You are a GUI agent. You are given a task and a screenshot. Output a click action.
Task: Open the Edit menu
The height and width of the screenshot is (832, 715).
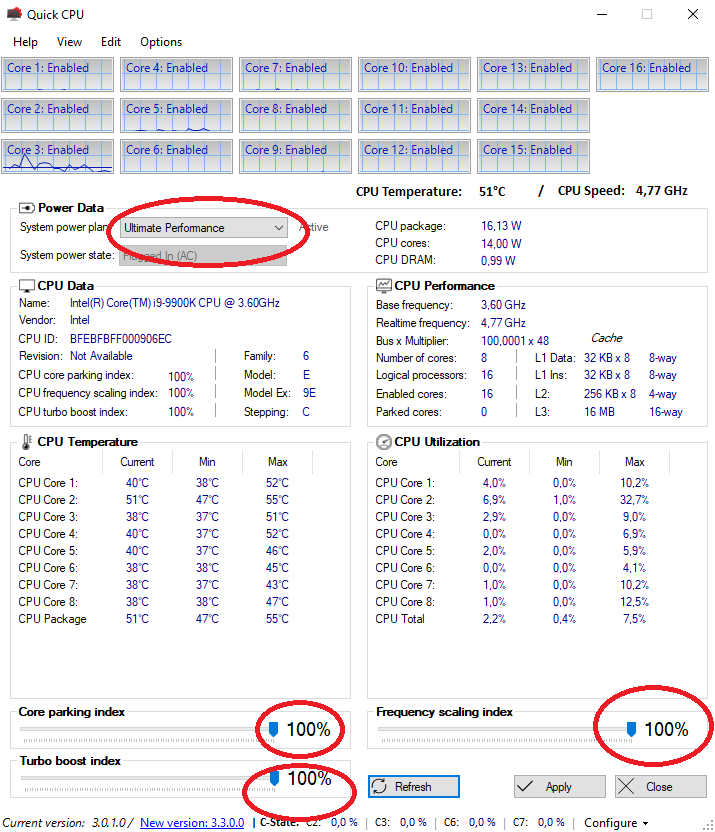point(111,42)
